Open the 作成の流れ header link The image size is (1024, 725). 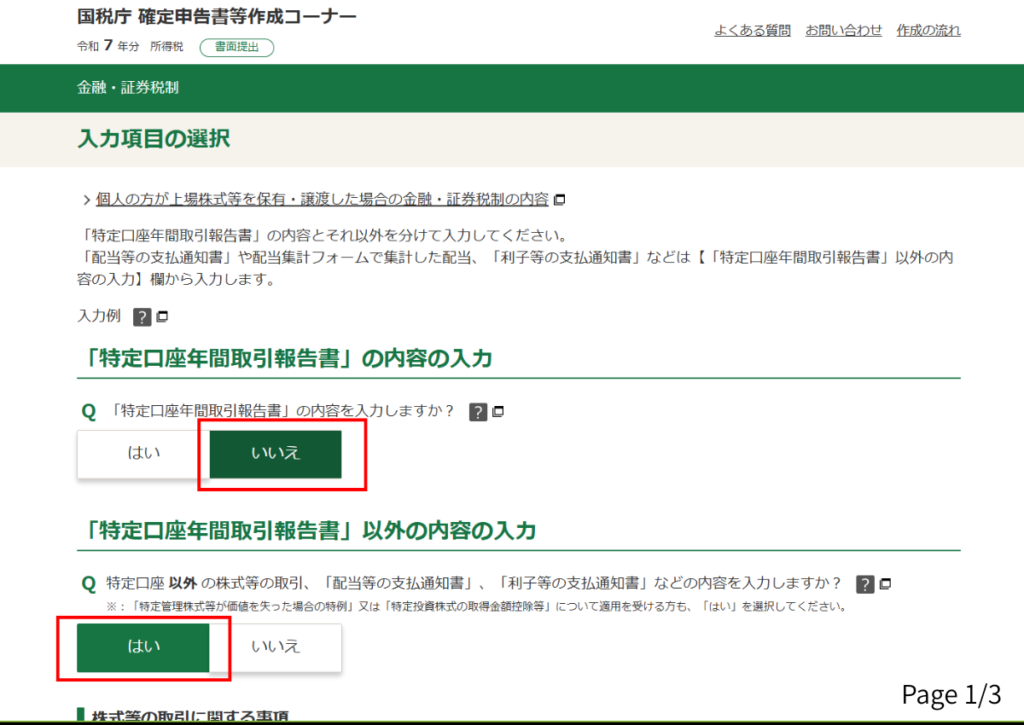[x=928, y=30]
